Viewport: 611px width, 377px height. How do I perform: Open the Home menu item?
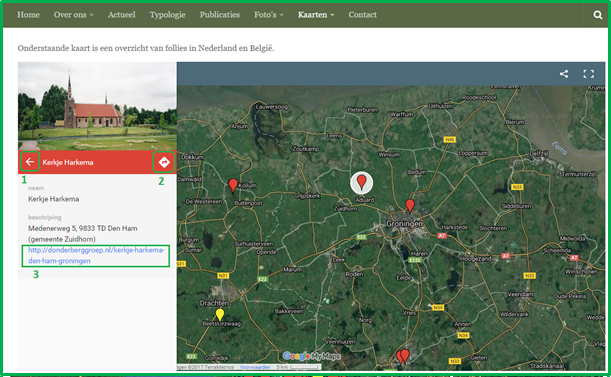pos(28,15)
